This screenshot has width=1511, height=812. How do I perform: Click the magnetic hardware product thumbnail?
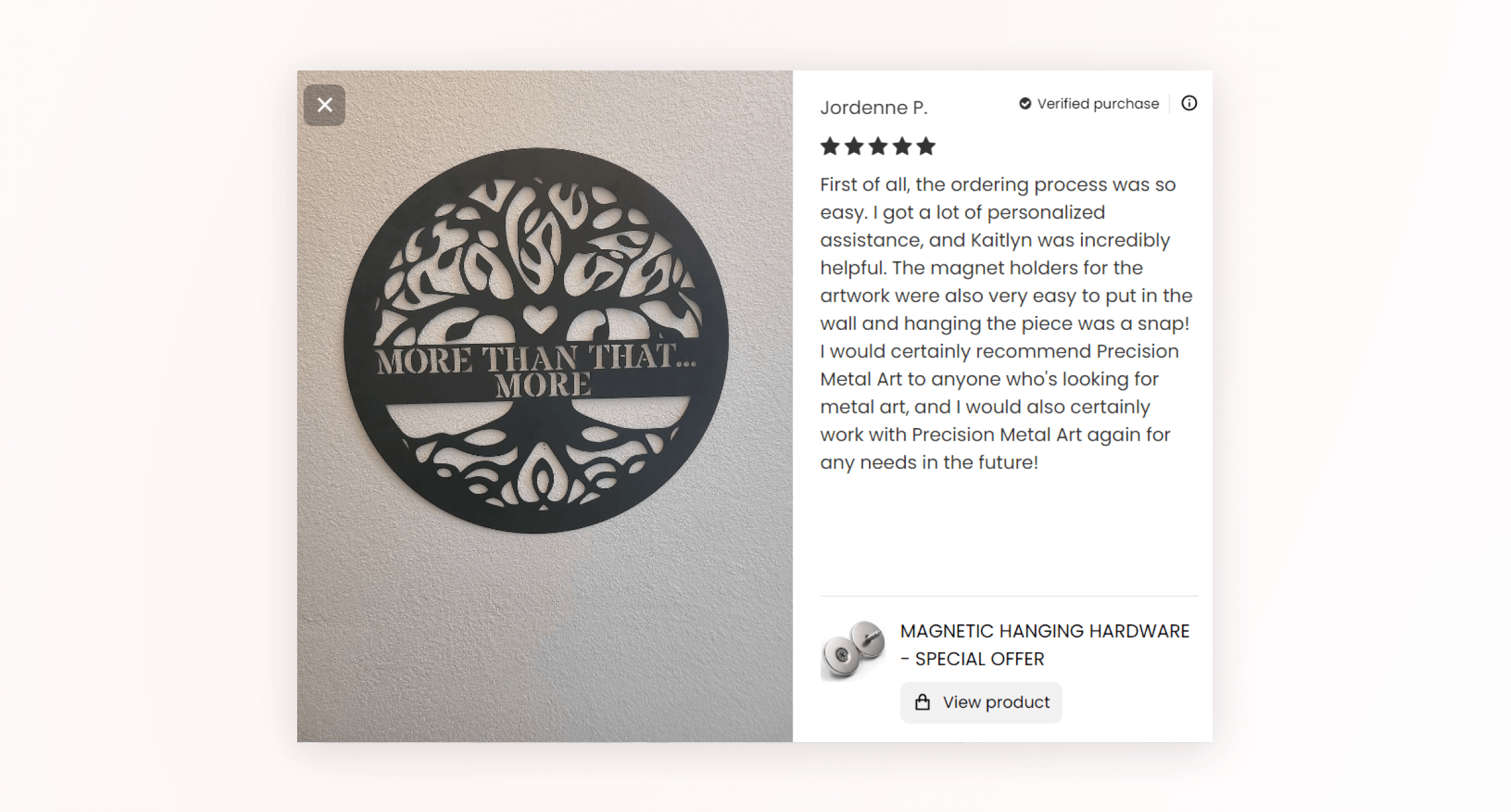coord(852,650)
